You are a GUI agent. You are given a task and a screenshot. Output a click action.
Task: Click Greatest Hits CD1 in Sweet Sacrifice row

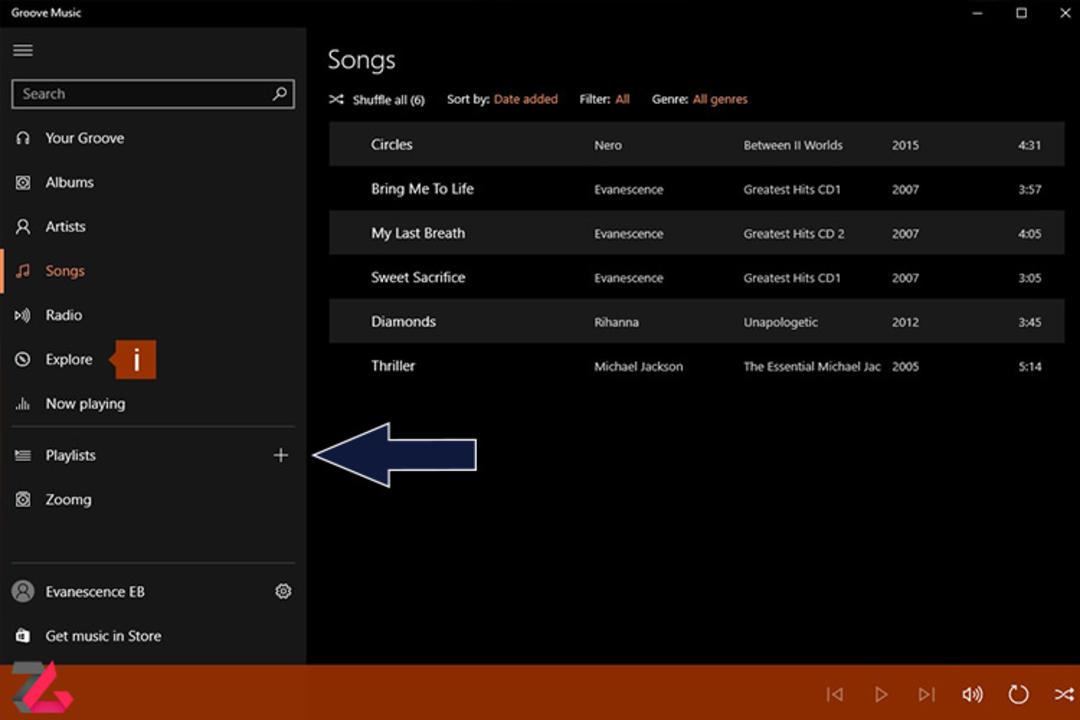point(791,278)
